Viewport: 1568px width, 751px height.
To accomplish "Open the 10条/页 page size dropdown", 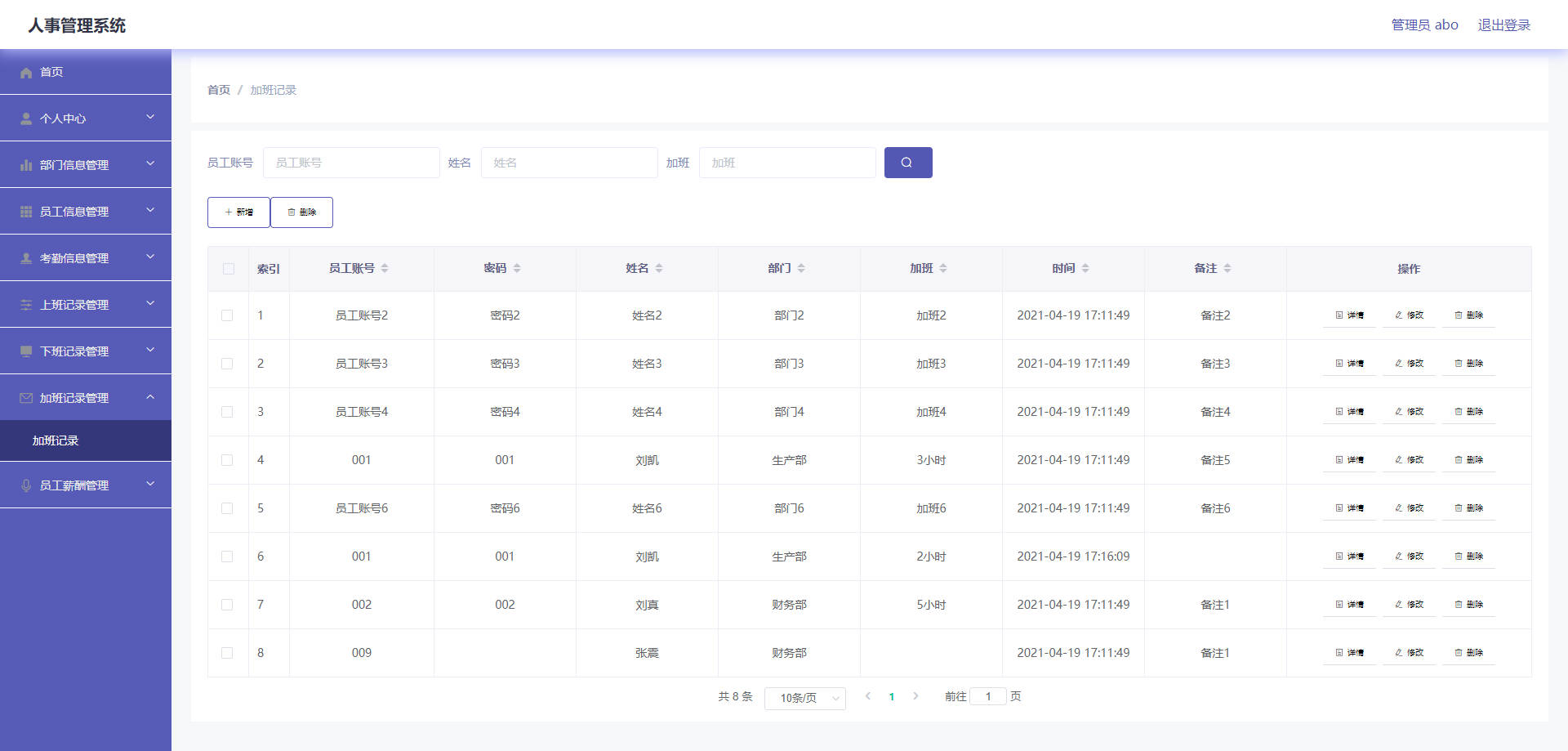I will [x=804, y=698].
